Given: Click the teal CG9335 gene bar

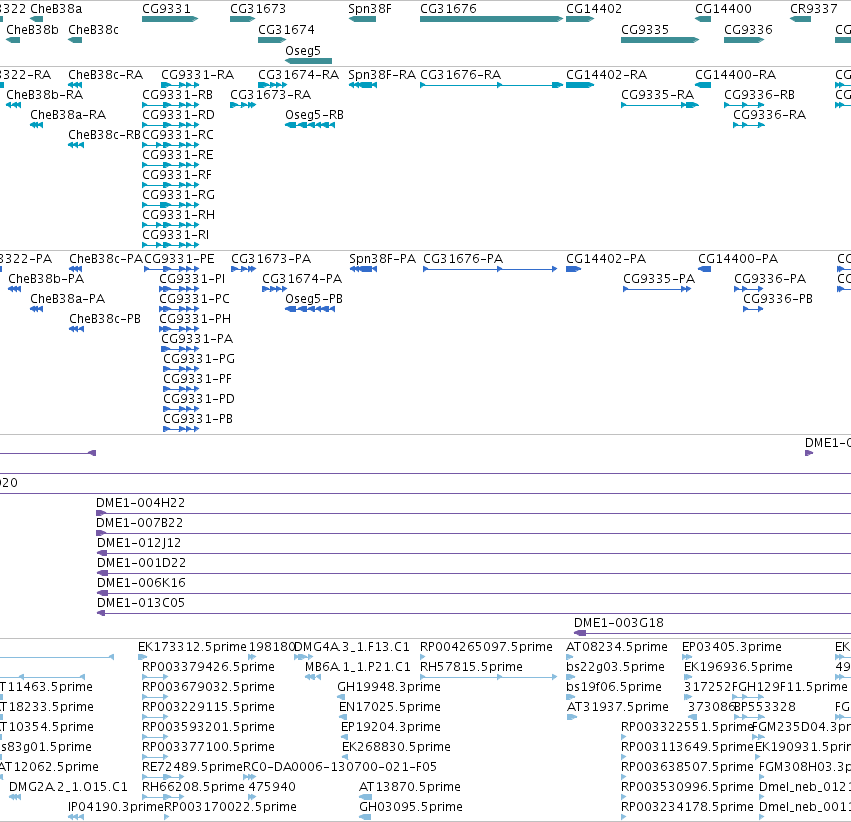Looking at the screenshot, I should 660,40.
